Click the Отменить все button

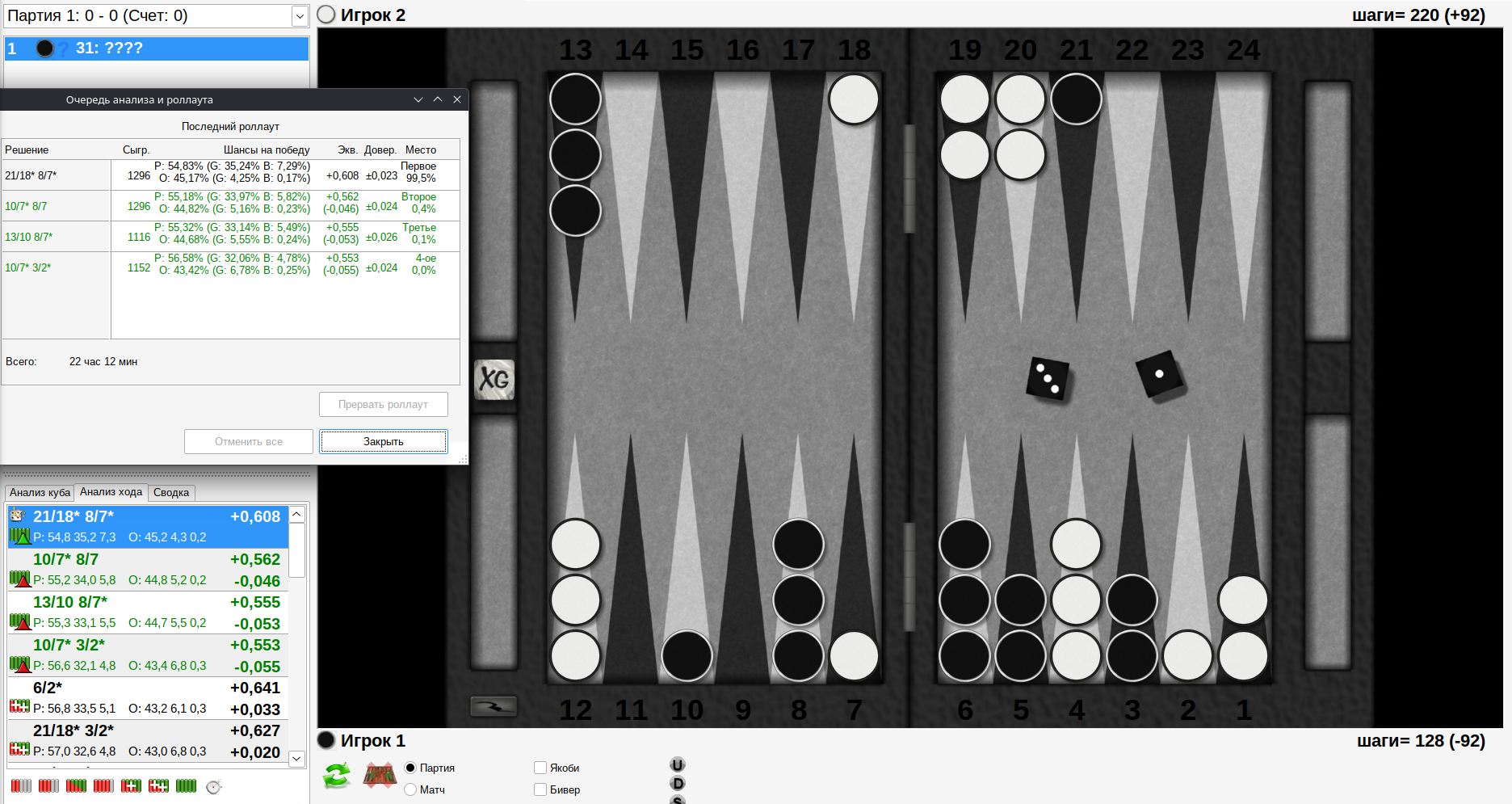pos(249,441)
